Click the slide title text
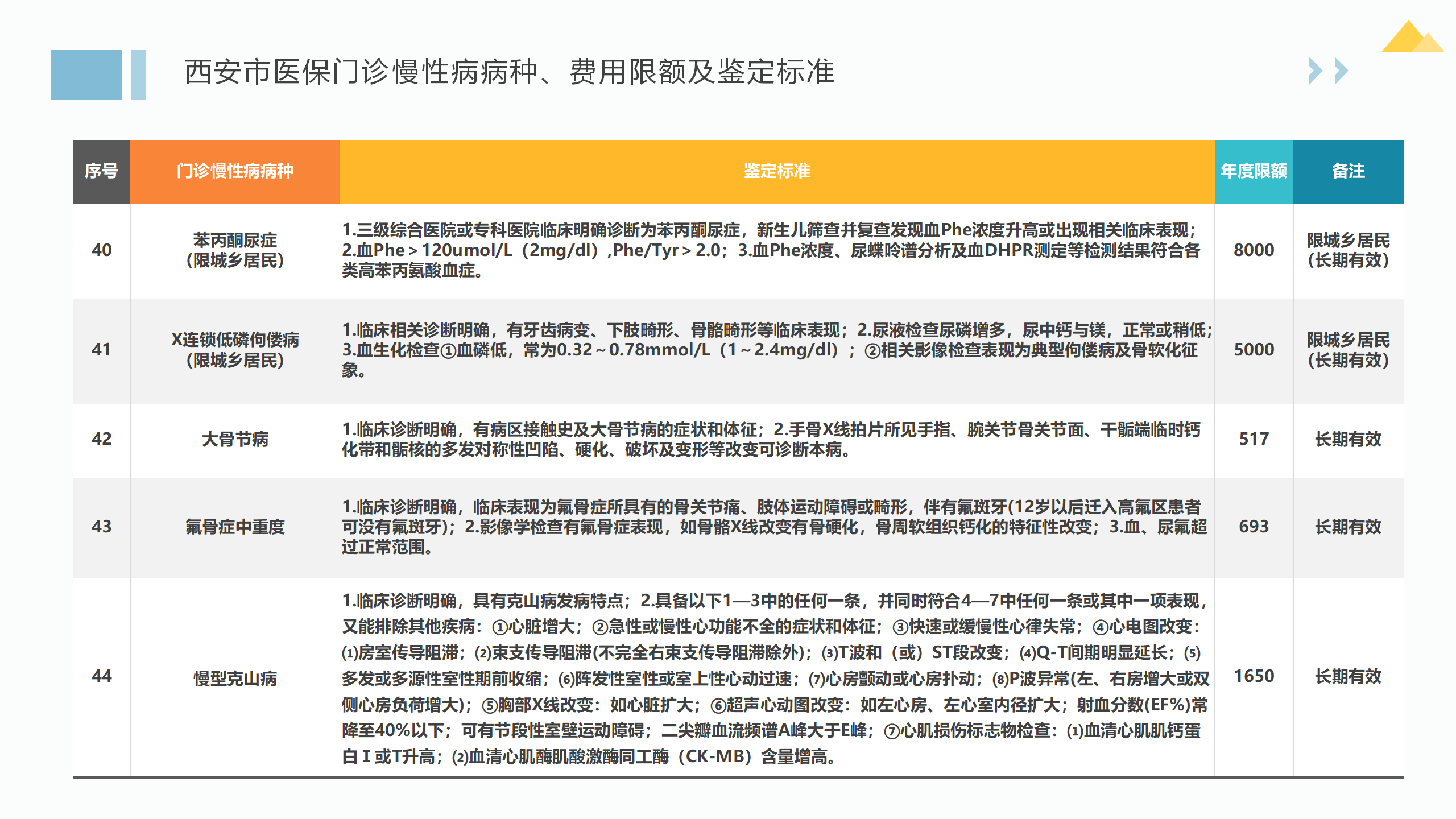 click(509, 72)
